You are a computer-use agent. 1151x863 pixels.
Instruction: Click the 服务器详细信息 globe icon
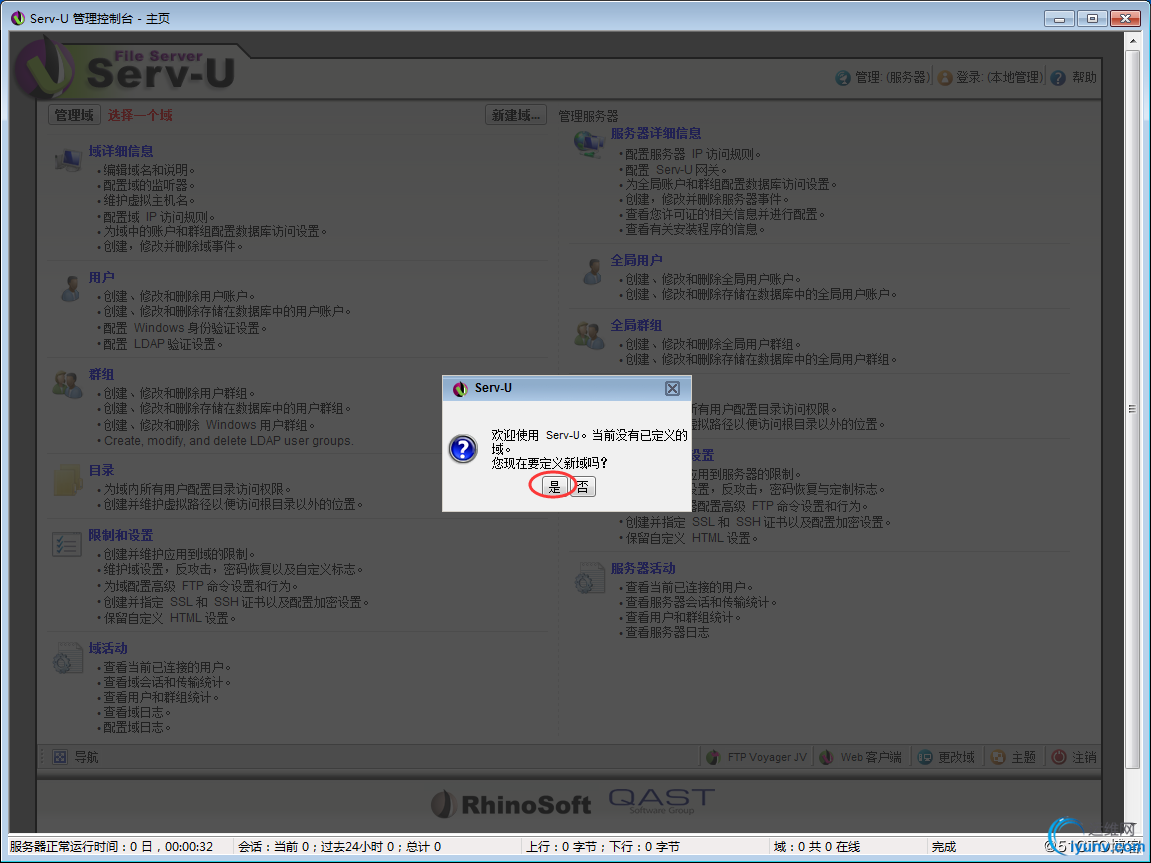(589, 143)
